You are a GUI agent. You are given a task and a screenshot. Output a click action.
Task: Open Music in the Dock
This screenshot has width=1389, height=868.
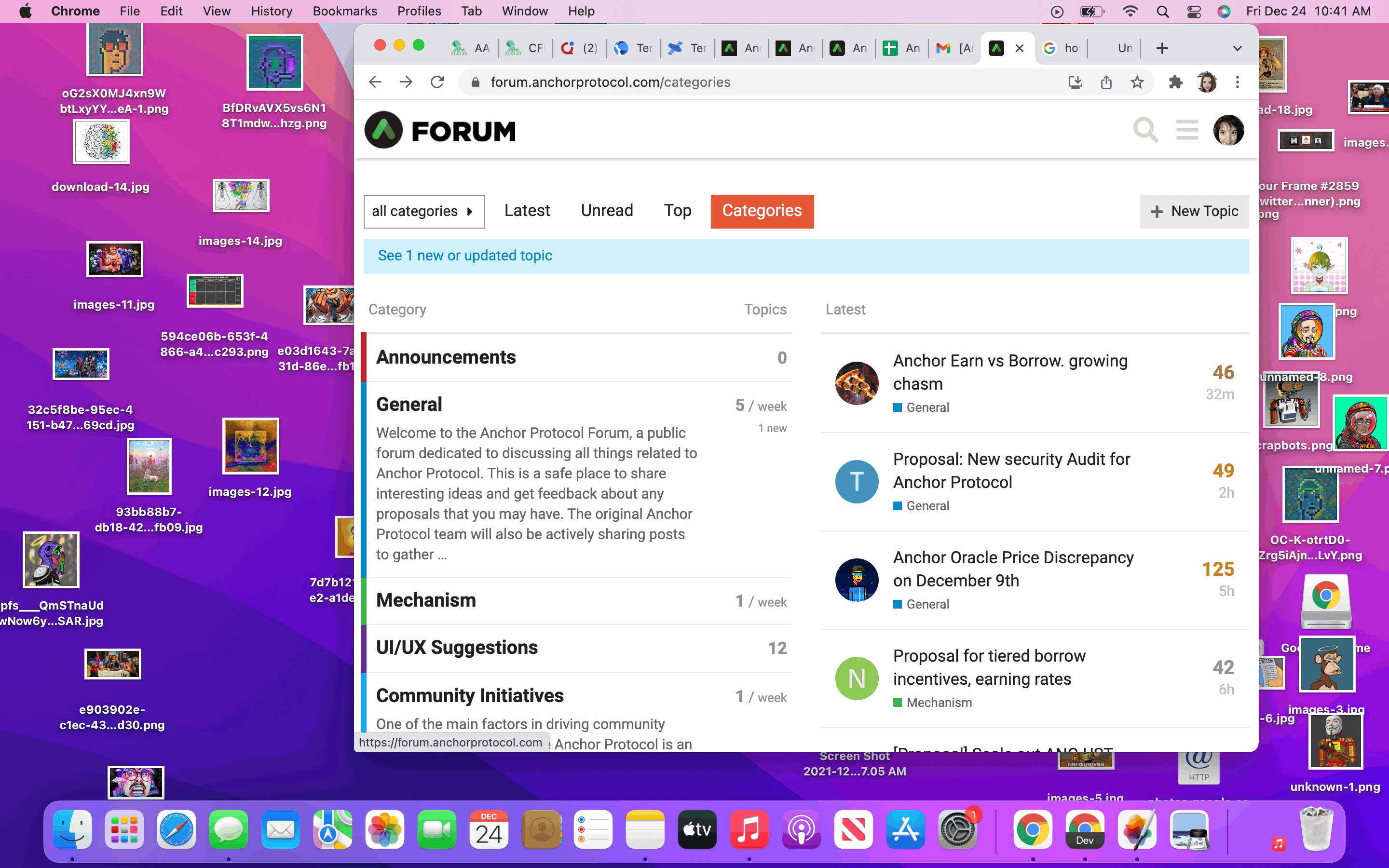click(749, 829)
